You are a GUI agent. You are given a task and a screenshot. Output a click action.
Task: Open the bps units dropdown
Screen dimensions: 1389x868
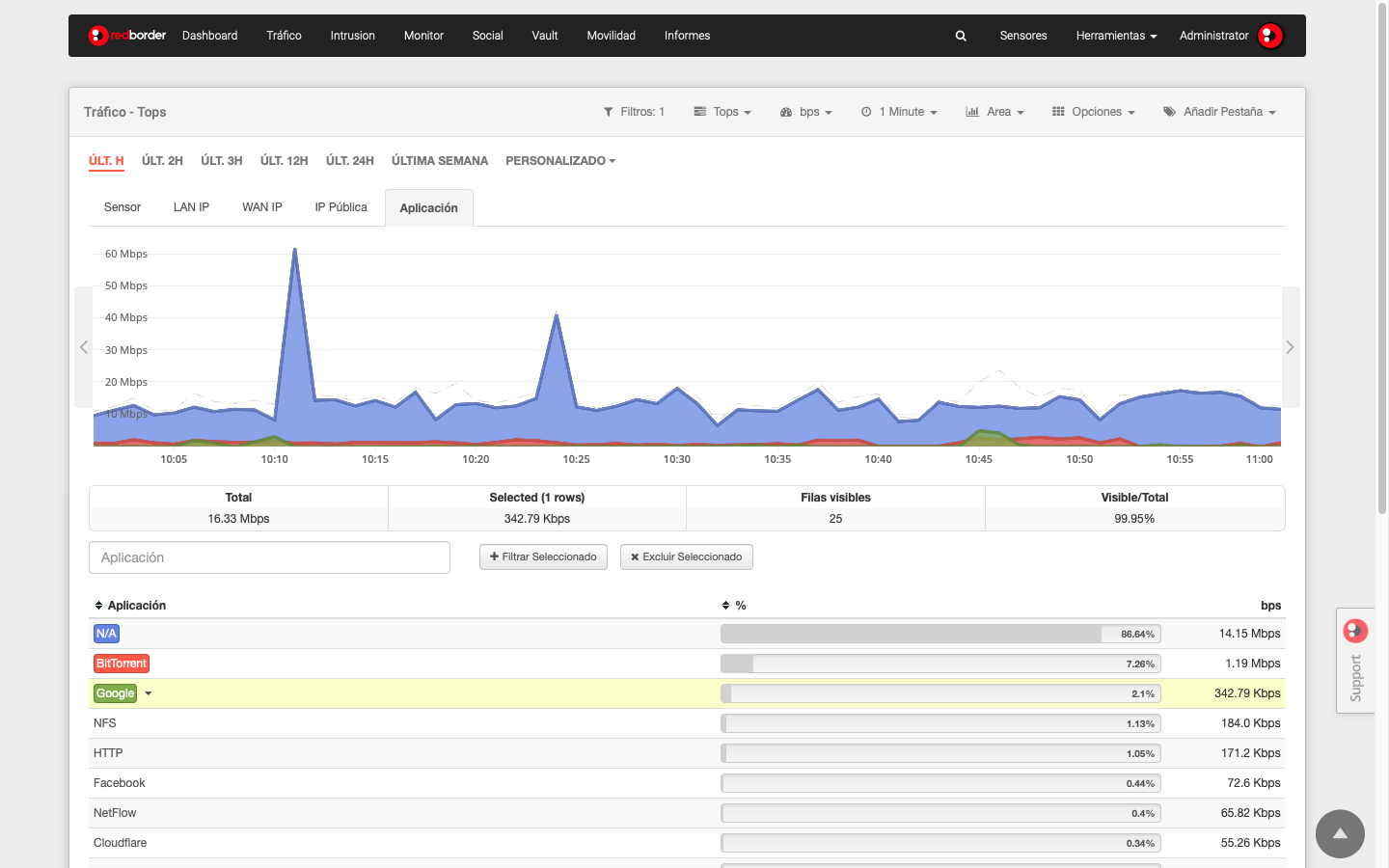point(805,112)
